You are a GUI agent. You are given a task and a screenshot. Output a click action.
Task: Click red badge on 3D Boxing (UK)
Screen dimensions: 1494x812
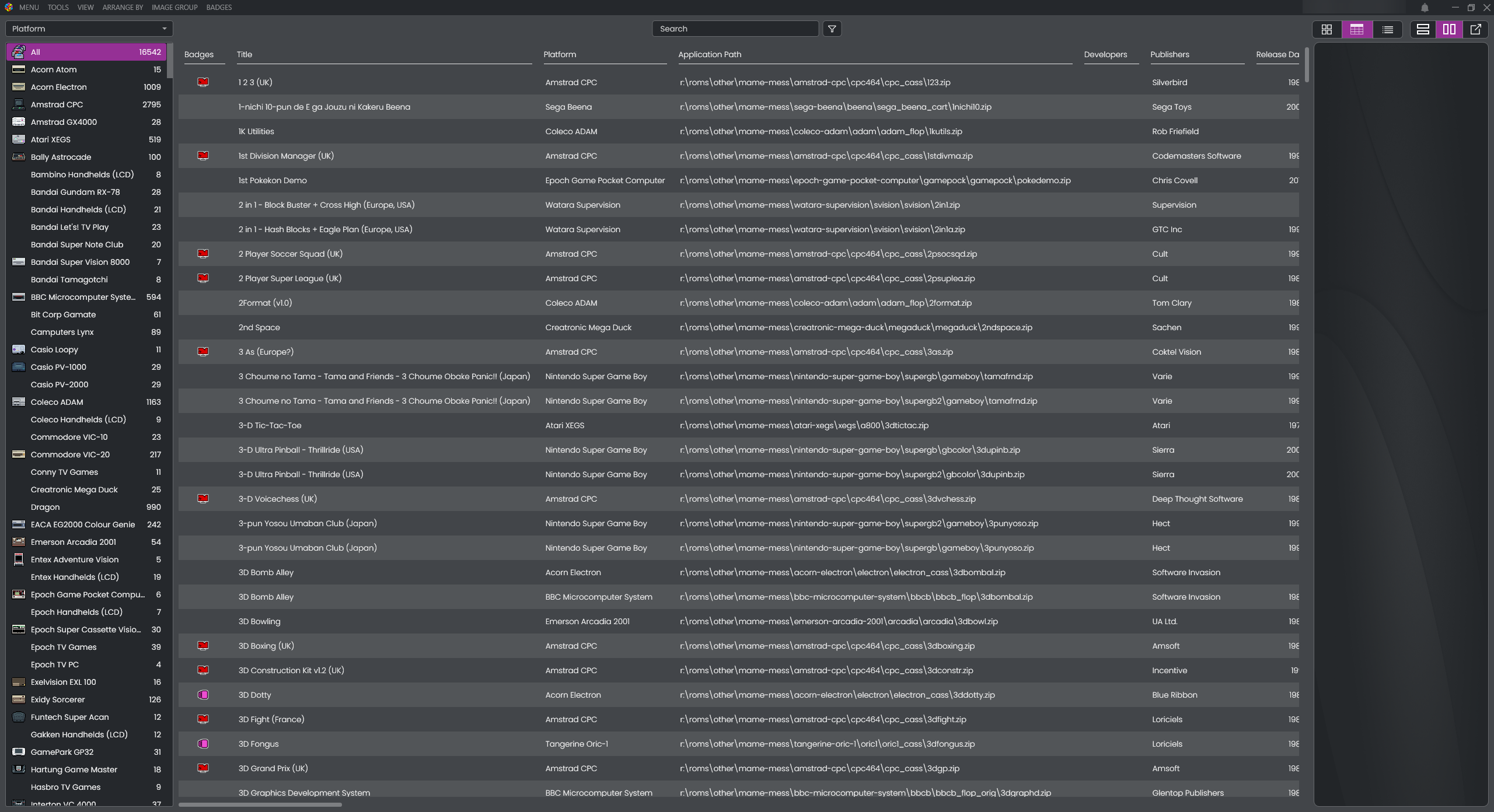pyautogui.click(x=203, y=646)
